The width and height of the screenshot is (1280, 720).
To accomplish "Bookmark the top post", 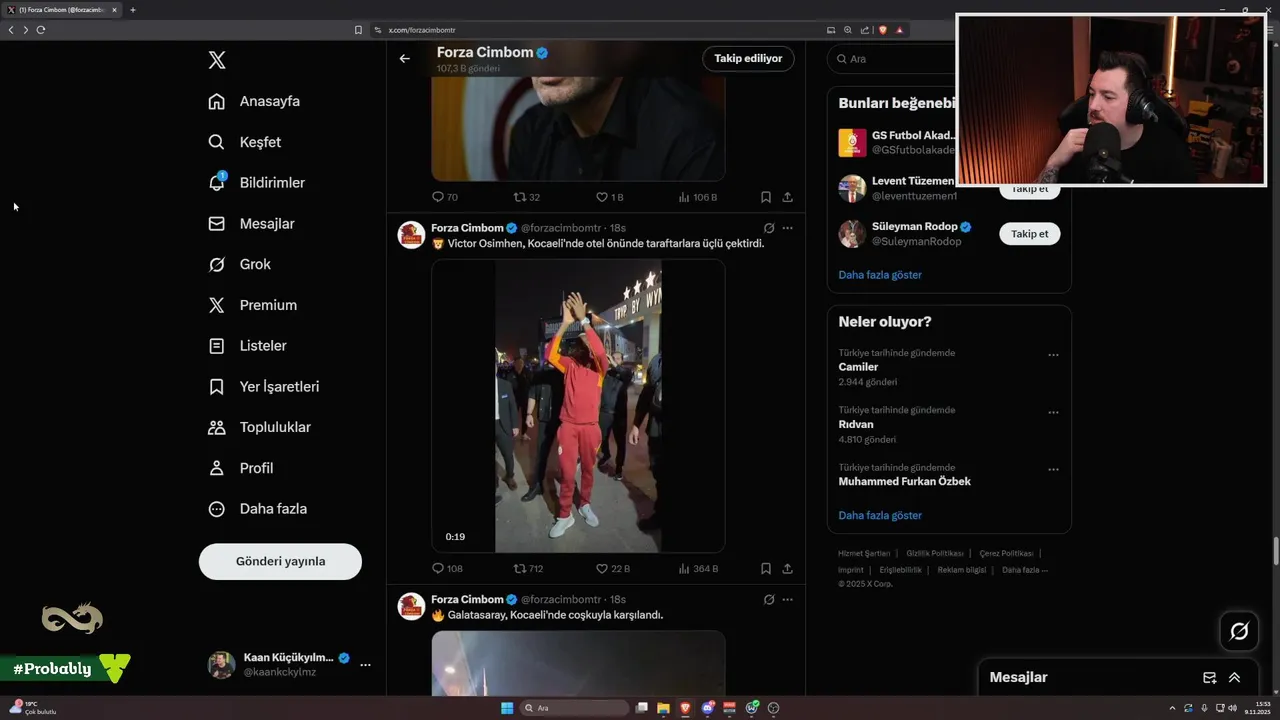I will pyautogui.click(x=765, y=197).
